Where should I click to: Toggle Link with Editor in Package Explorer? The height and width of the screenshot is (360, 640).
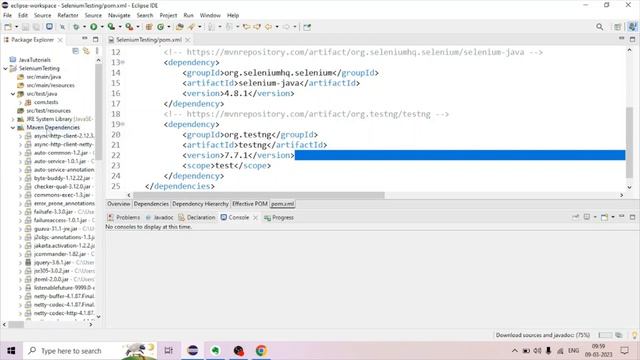click(x=86, y=51)
